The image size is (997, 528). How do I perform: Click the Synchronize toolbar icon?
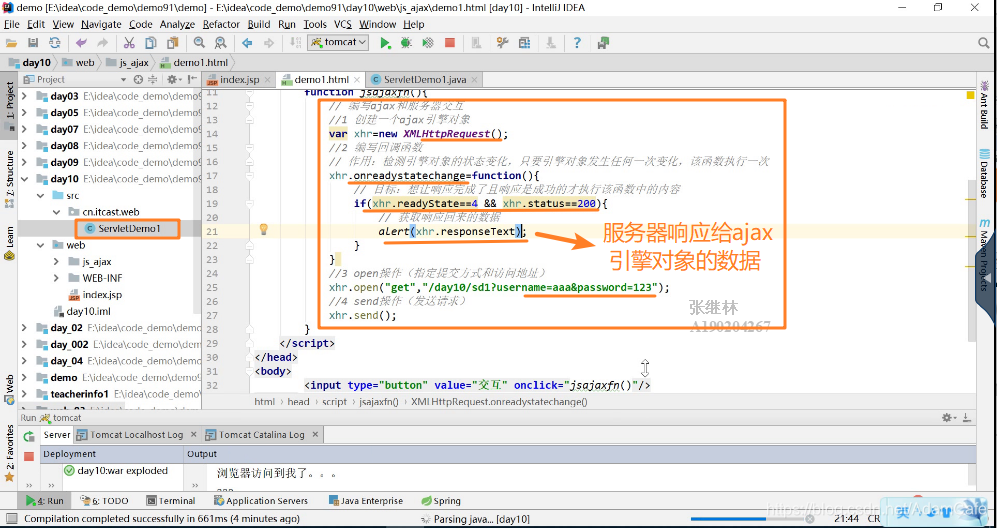coord(55,43)
